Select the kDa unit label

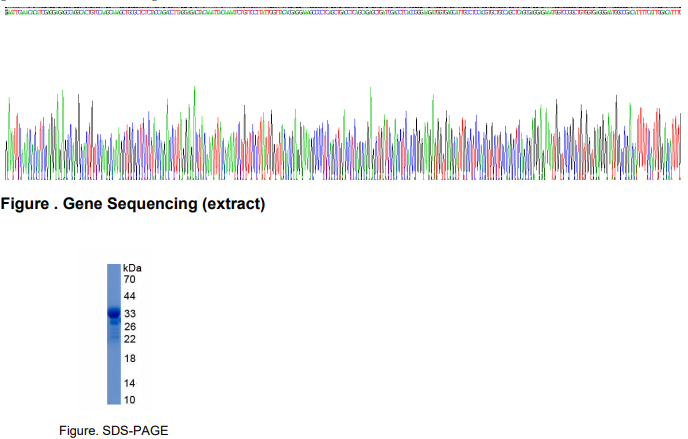(132, 268)
